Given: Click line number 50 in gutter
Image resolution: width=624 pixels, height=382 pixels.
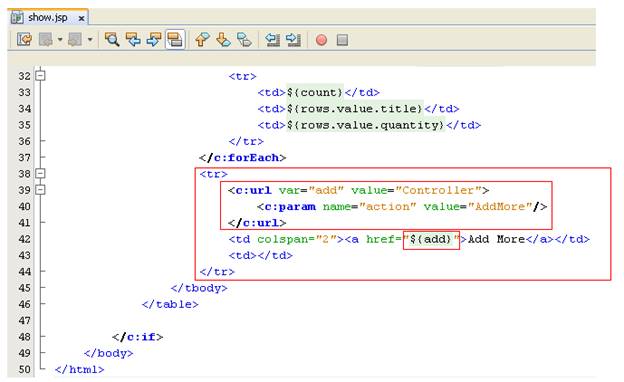Looking at the screenshot, I should [x=24, y=370].
